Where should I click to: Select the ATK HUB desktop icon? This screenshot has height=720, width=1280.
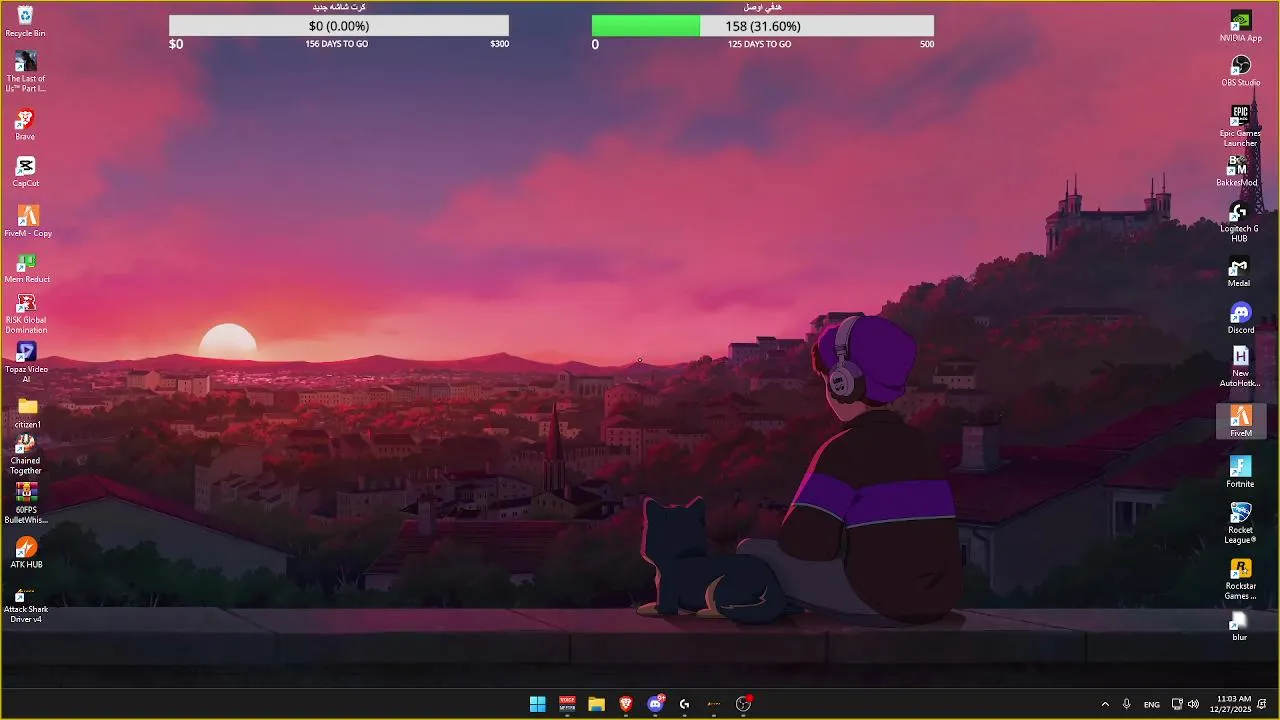pos(26,553)
